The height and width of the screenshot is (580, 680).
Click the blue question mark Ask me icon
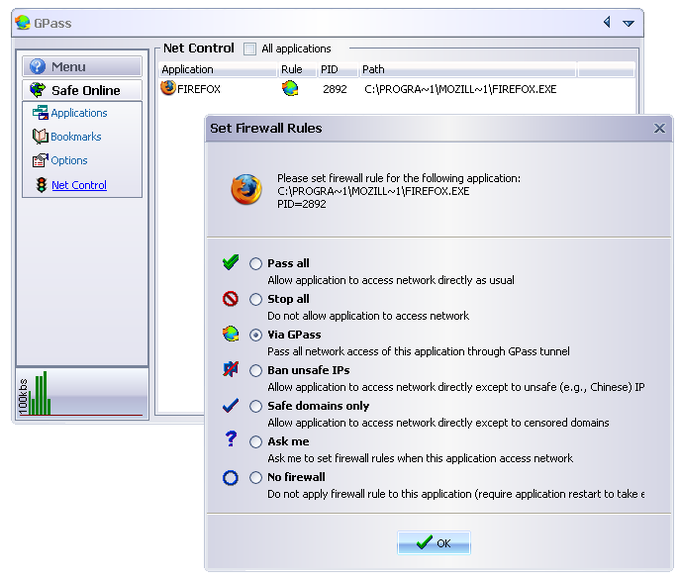coord(231,439)
